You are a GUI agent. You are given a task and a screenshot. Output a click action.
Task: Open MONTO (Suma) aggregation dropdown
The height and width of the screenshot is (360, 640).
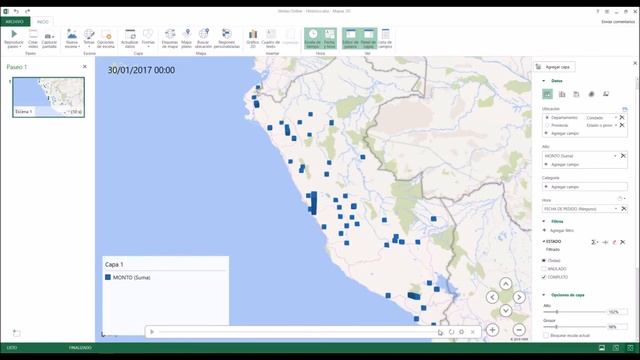[615, 156]
